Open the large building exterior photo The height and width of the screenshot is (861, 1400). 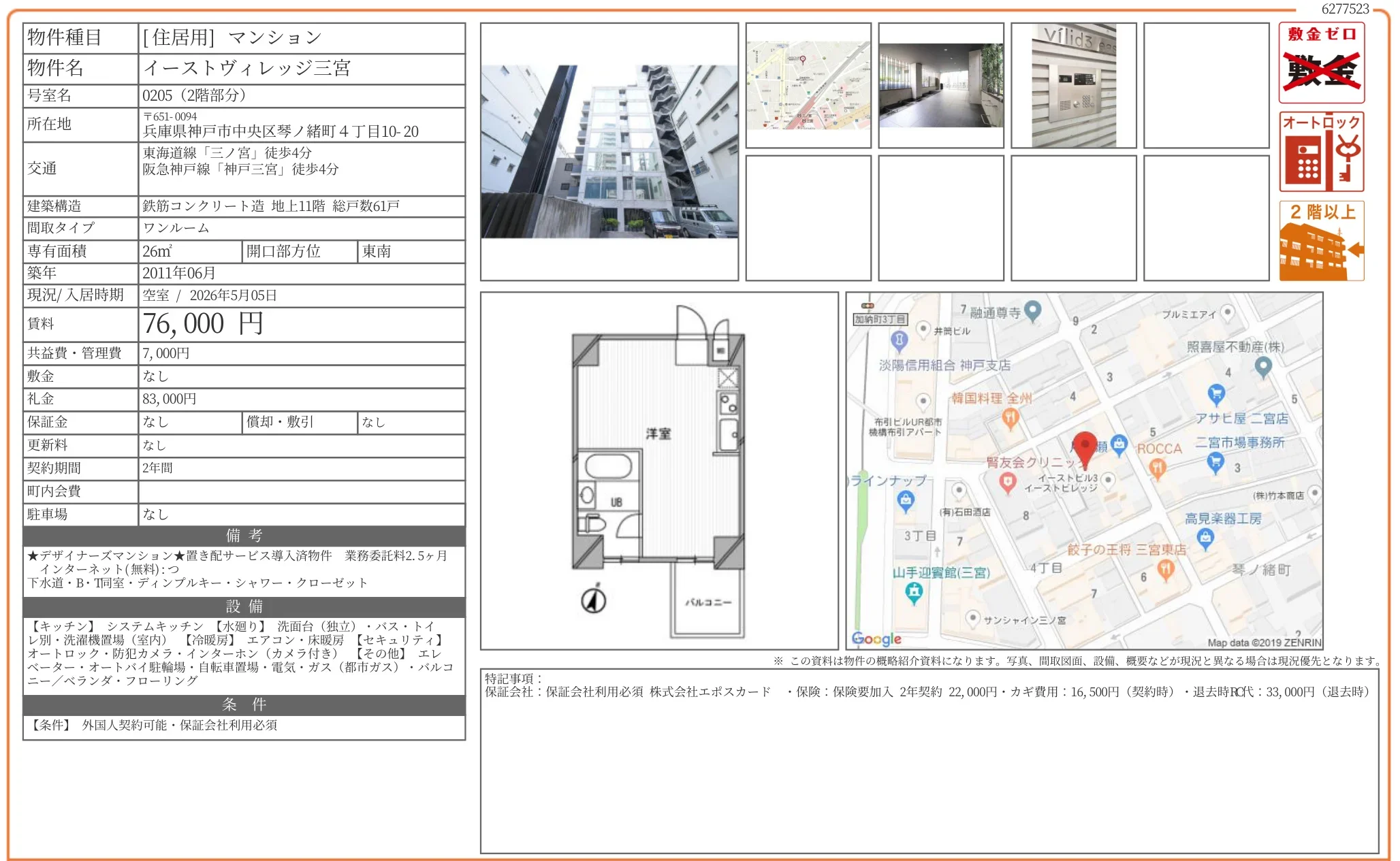pyautogui.click(x=609, y=152)
